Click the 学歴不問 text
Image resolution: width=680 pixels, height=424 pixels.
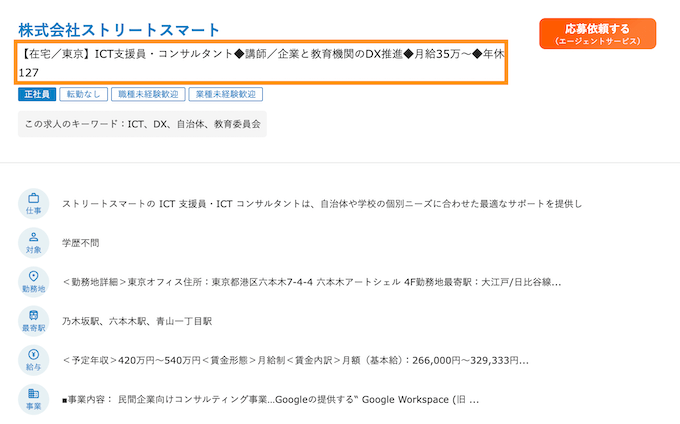(81, 243)
